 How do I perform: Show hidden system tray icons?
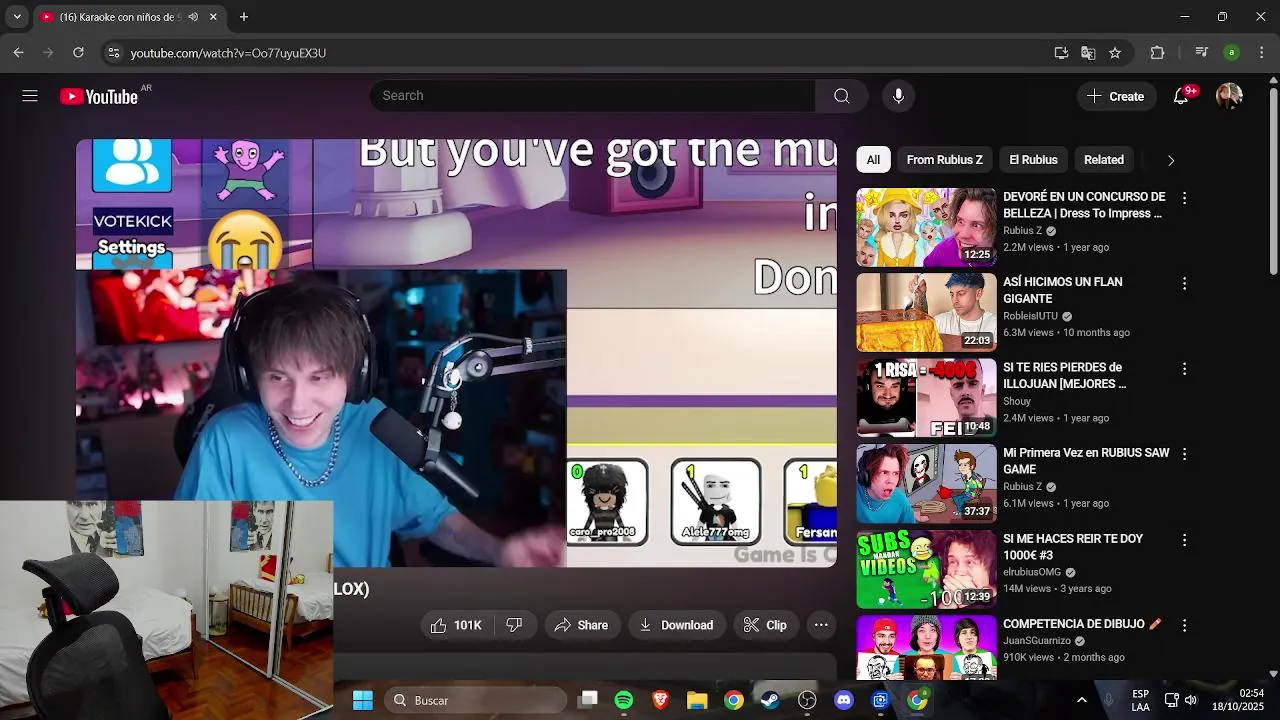[1081, 700]
